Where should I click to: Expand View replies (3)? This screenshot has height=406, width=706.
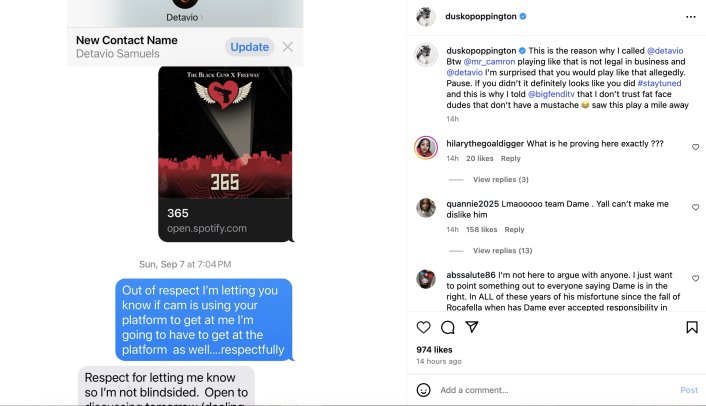500,179
